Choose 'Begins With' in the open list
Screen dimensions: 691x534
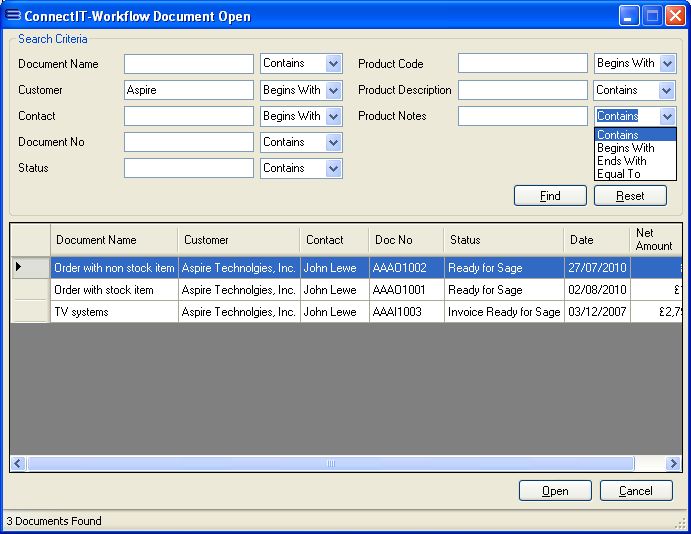635,148
